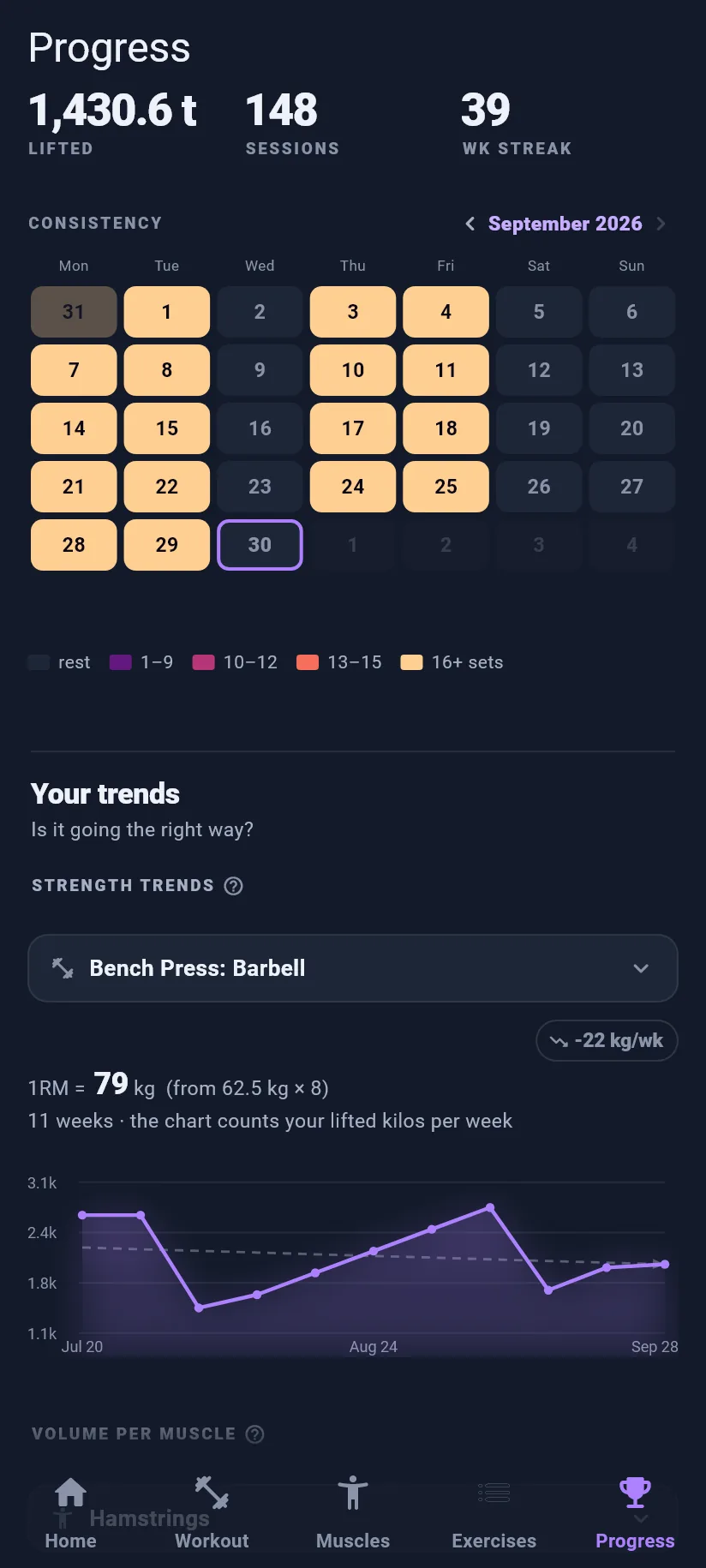
Task: Go to previous month arrow
Action: [x=470, y=224]
